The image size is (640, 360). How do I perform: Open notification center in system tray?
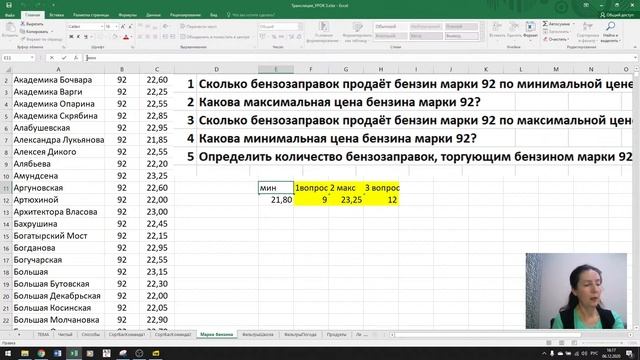pos(630,353)
